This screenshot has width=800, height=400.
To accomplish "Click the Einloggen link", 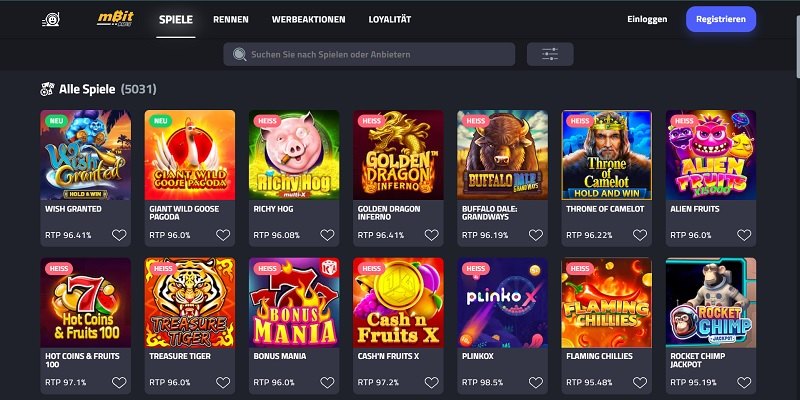I will pos(647,19).
